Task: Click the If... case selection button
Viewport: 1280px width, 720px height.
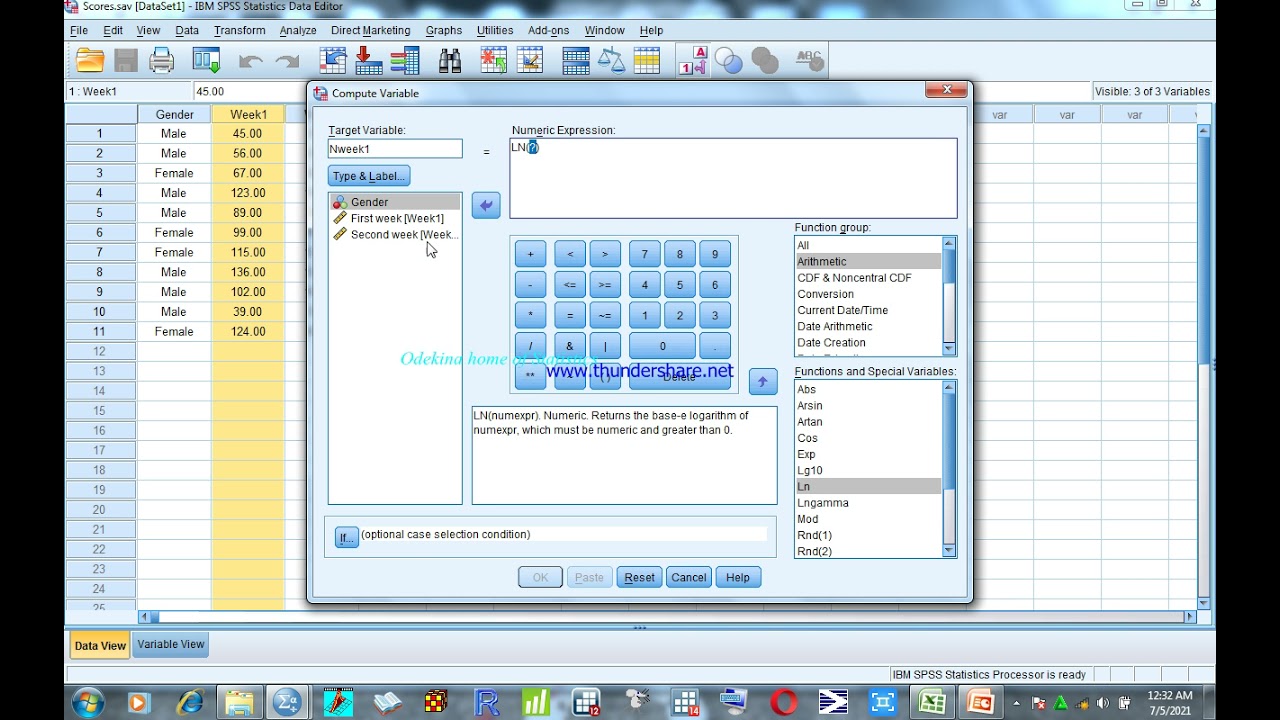Action: point(346,537)
